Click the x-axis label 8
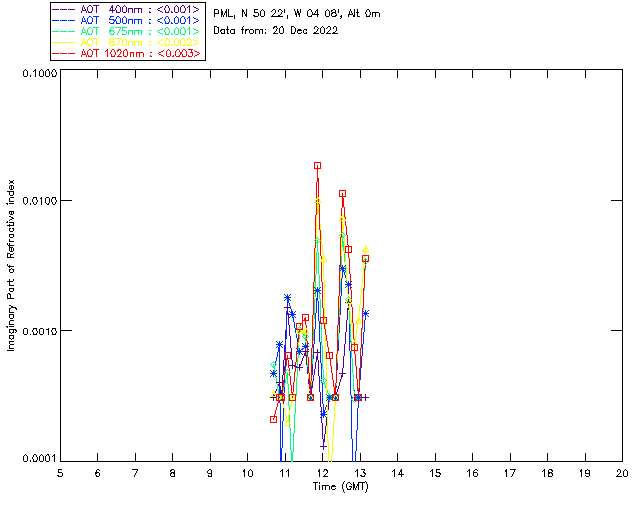This screenshot has height=512, width=640. click(173, 473)
